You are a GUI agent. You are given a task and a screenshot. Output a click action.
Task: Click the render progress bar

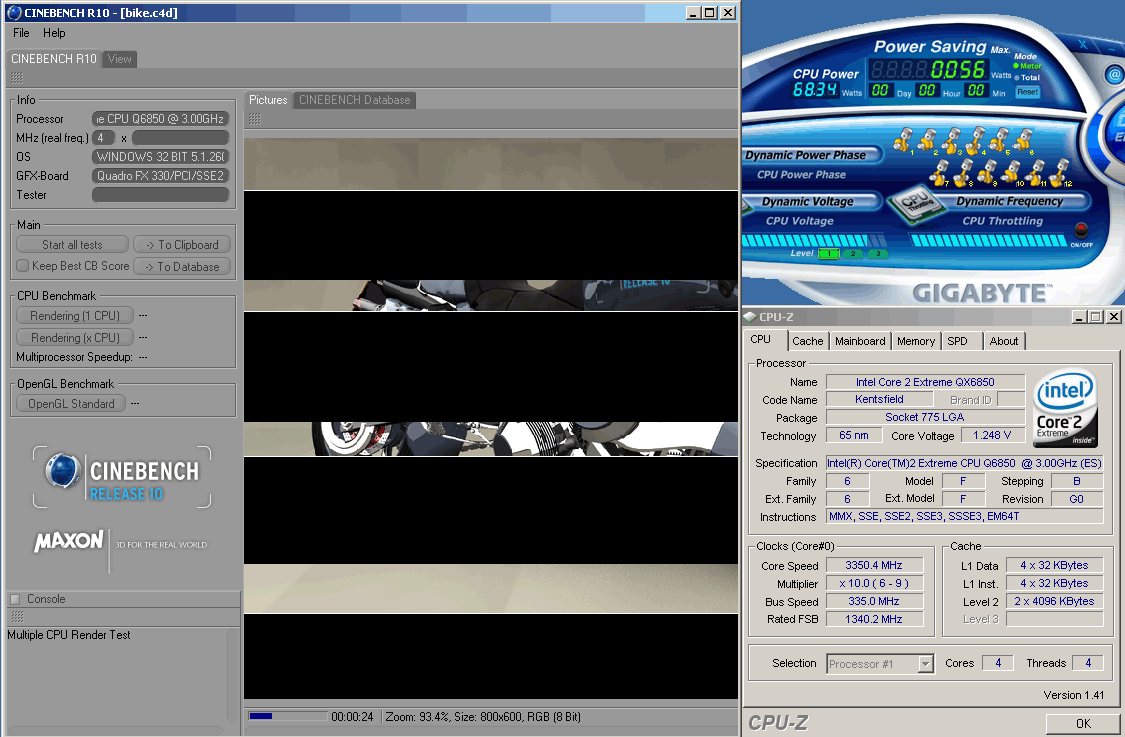287,716
